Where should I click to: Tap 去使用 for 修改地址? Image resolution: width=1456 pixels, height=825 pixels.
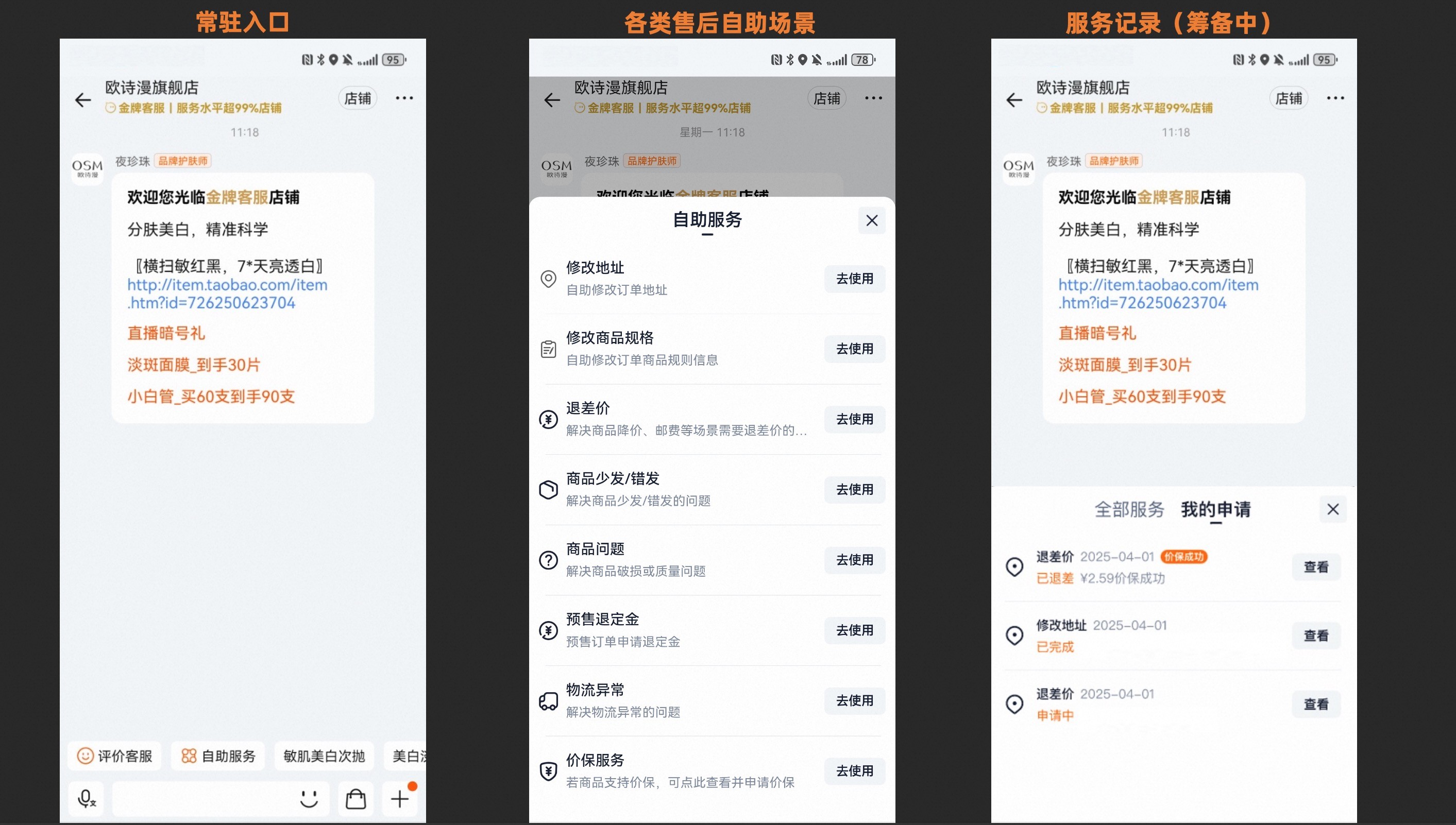tap(854, 279)
